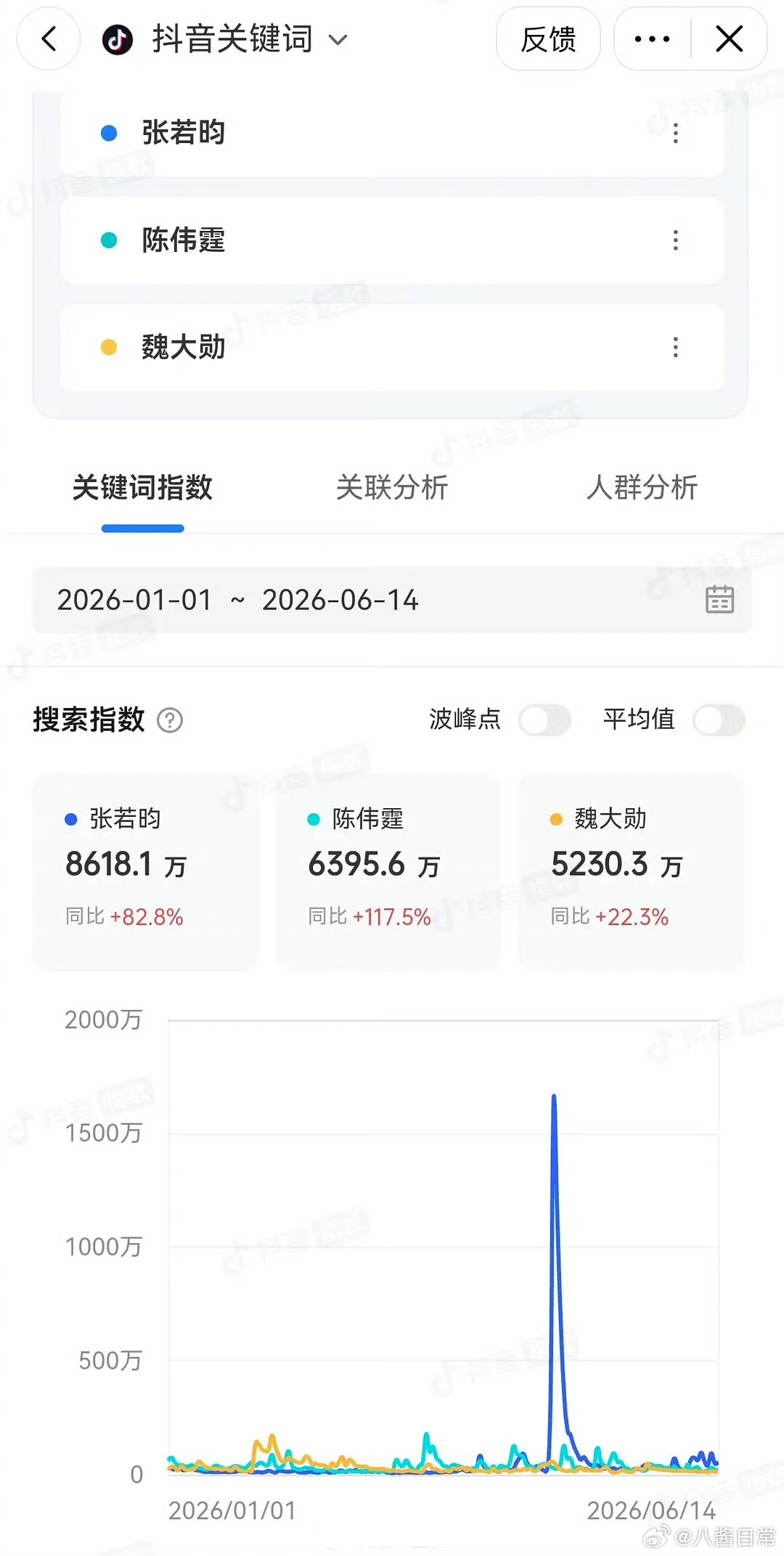
Task: Tap the 张若昀 8618.1万 stat card
Action: (146, 871)
